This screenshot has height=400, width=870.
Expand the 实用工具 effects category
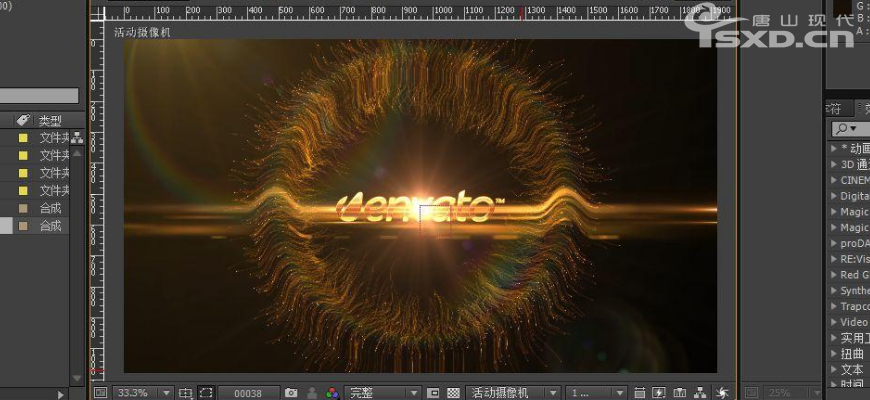[x=833, y=338]
